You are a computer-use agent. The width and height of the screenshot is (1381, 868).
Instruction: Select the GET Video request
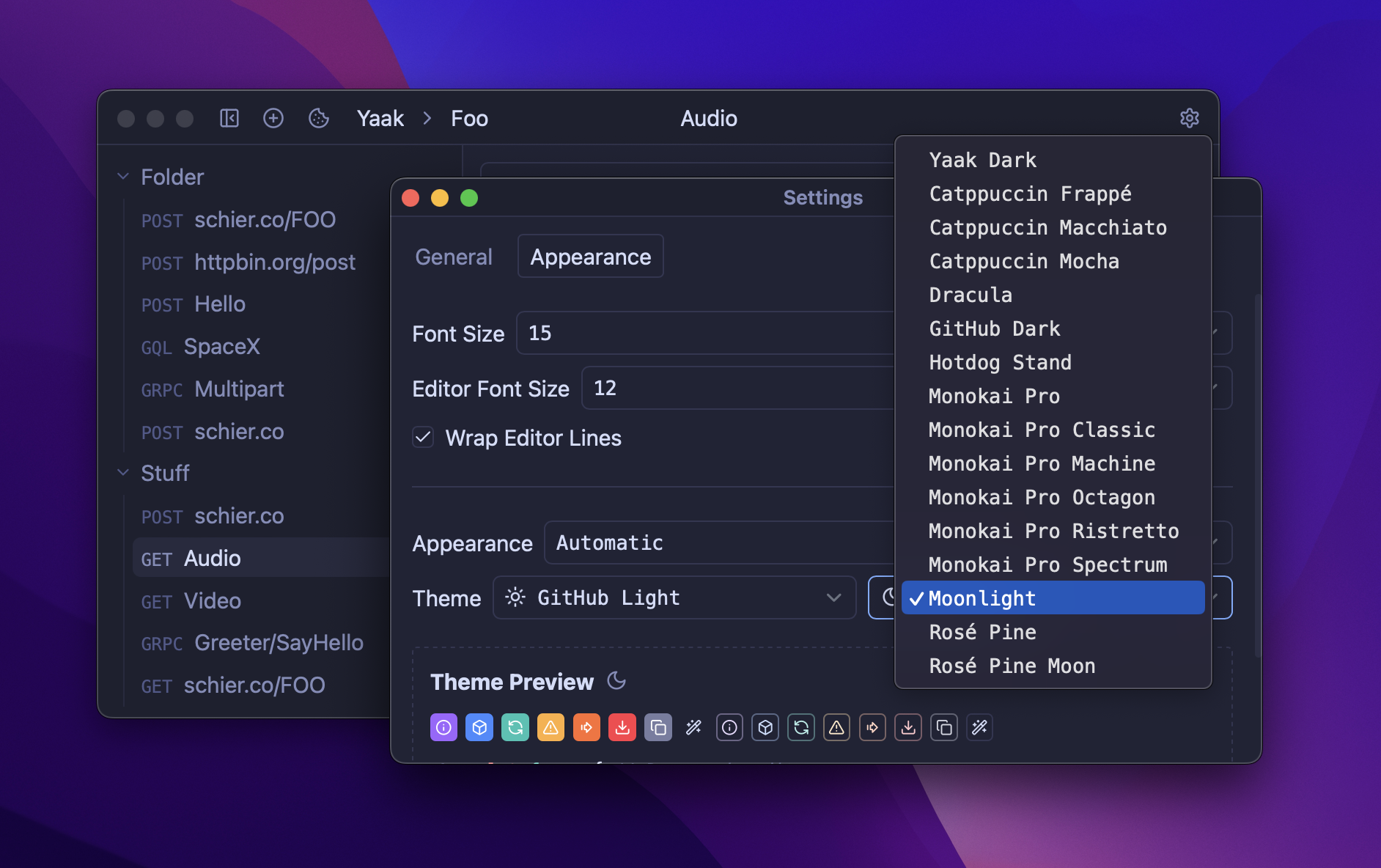[x=260, y=600]
